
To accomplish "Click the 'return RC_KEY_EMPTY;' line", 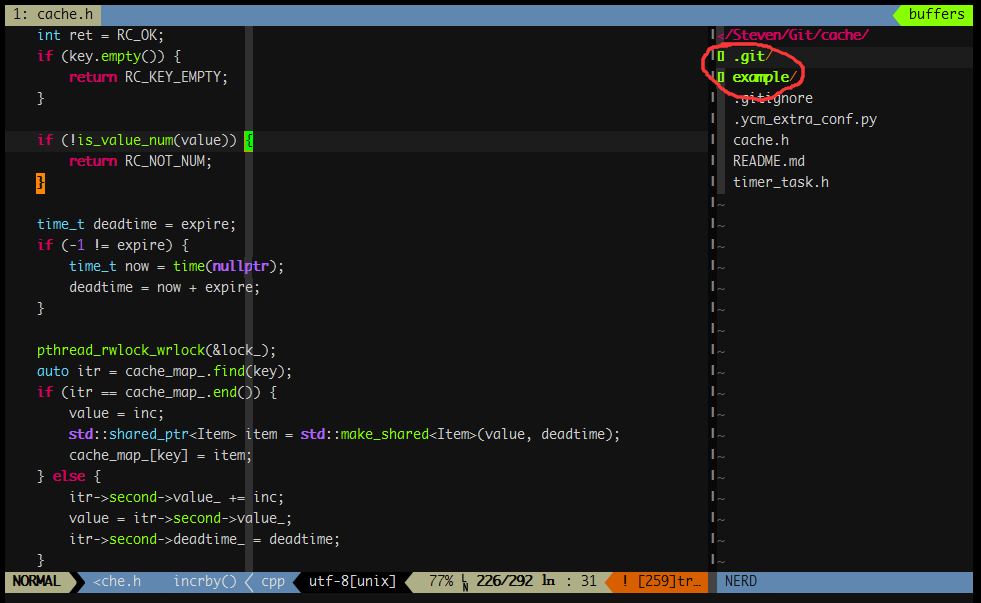I will [148, 77].
